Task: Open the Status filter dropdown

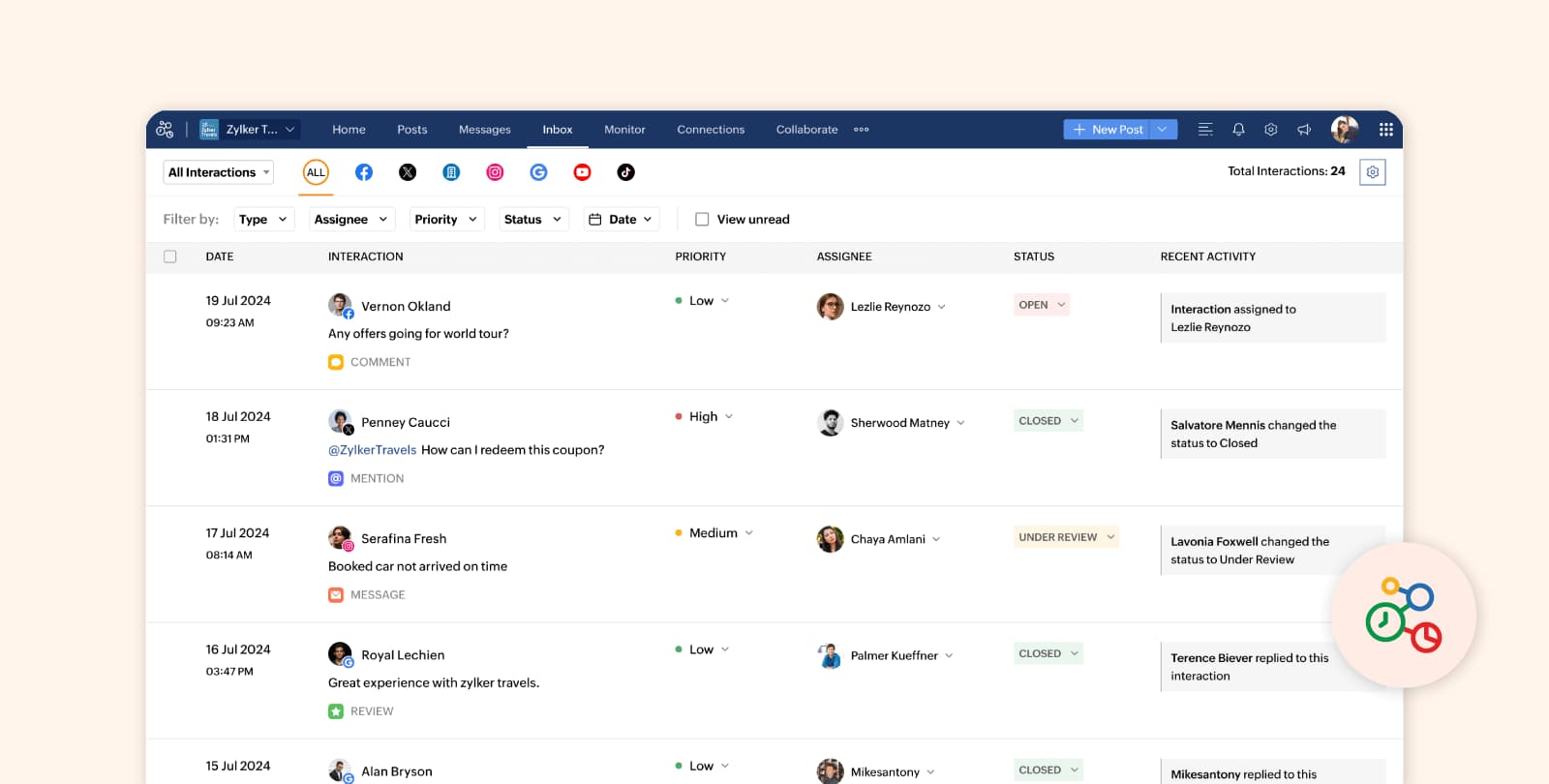Action: point(533,220)
